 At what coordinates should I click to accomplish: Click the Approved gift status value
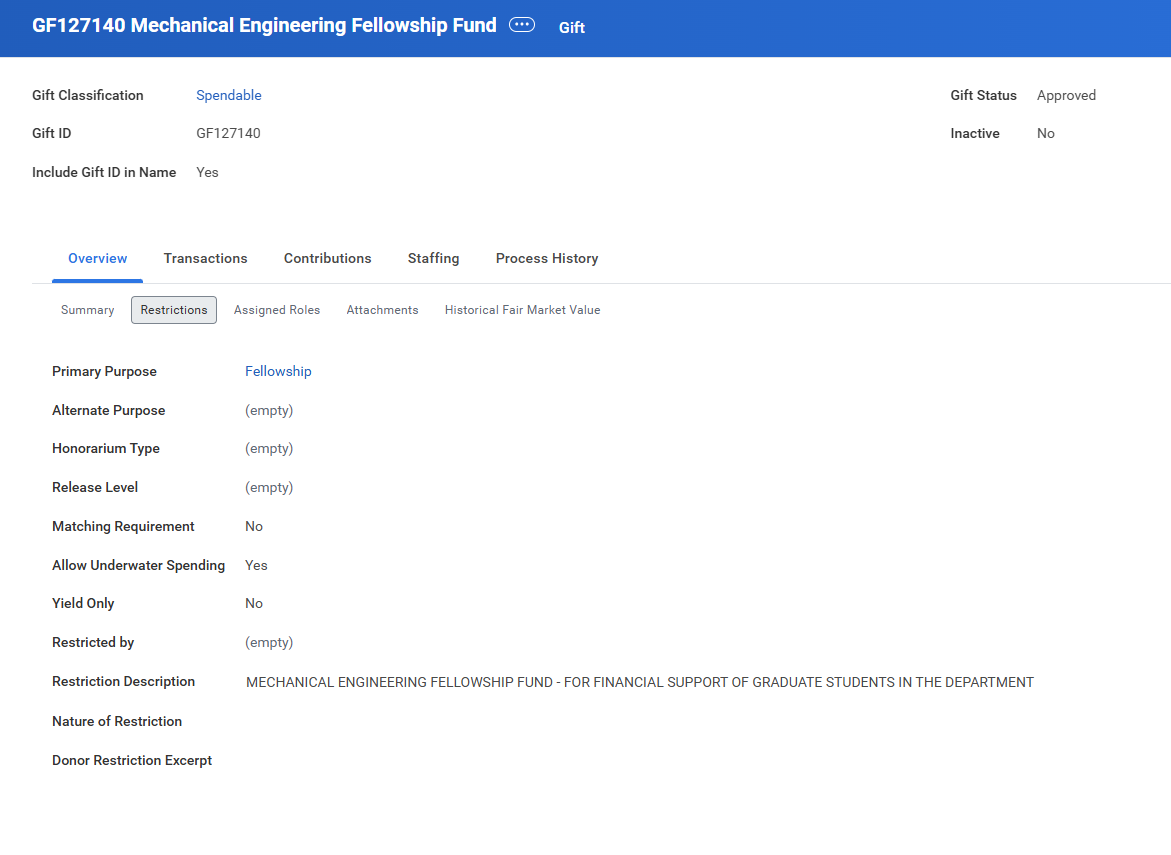(1066, 95)
